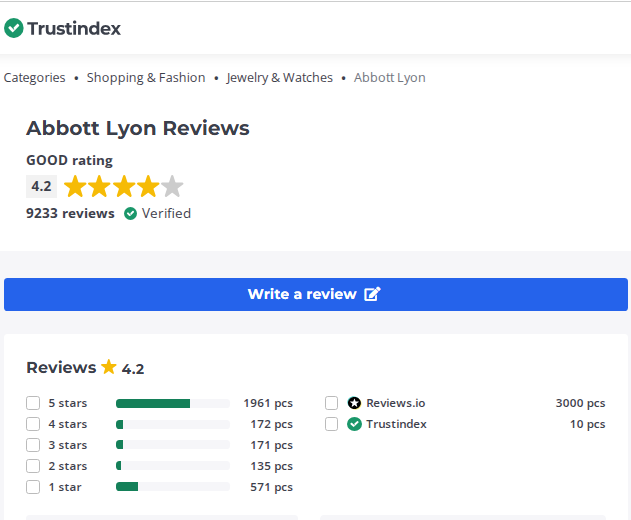631x520 pixels.
Task: Click the Abbott Lyon breadcrumb item
Action: [390, 77]
